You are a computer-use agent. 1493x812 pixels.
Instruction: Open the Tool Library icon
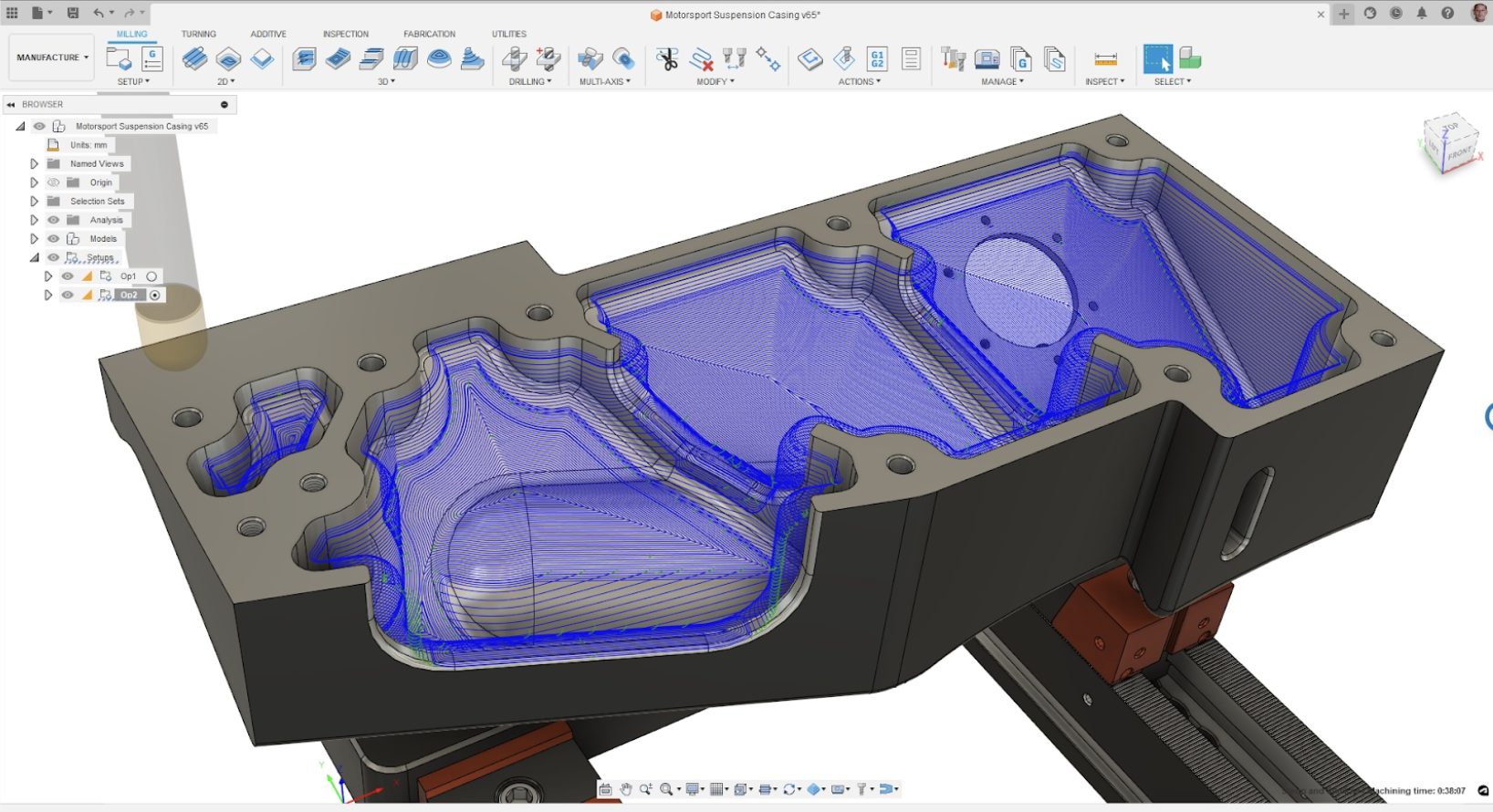coord(953,59)
